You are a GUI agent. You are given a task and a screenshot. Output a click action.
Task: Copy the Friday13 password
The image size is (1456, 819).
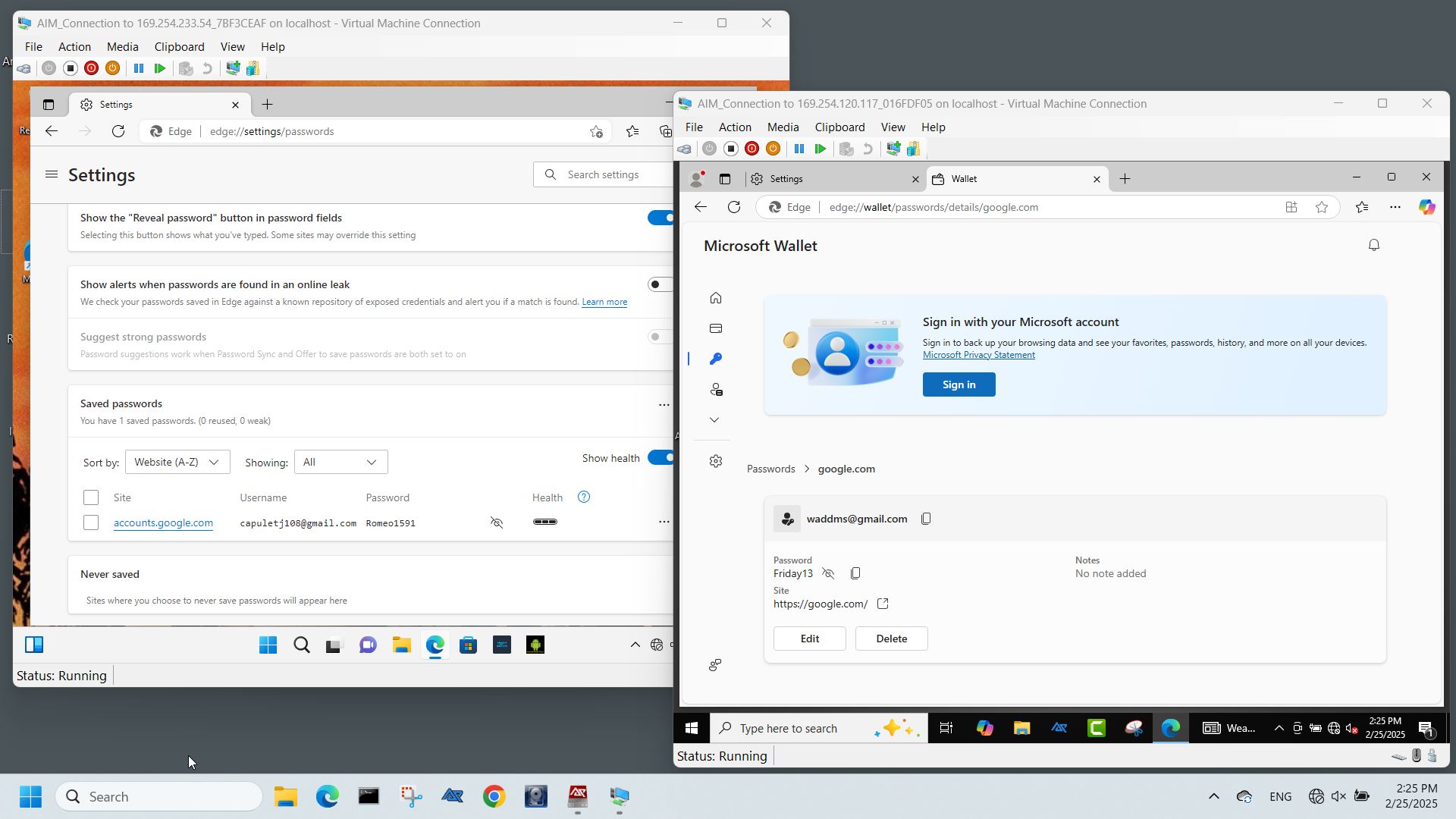click(855, 573)
